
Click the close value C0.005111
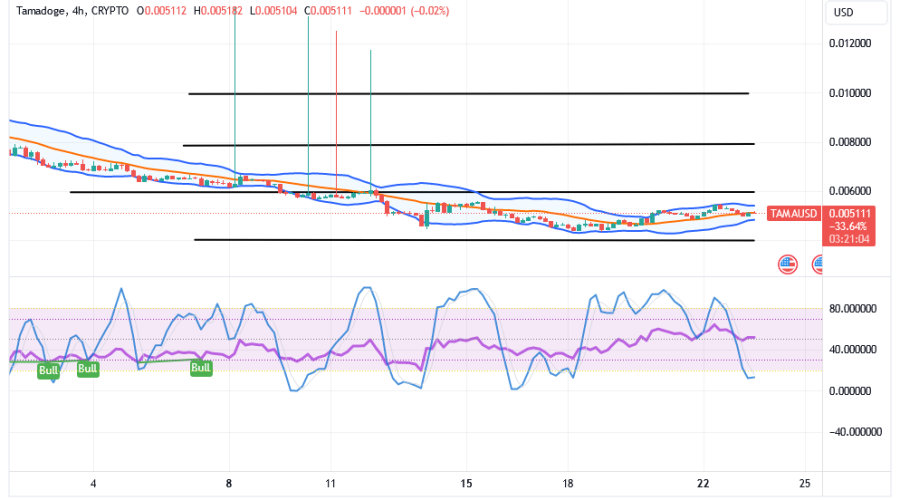coord(328,10)
